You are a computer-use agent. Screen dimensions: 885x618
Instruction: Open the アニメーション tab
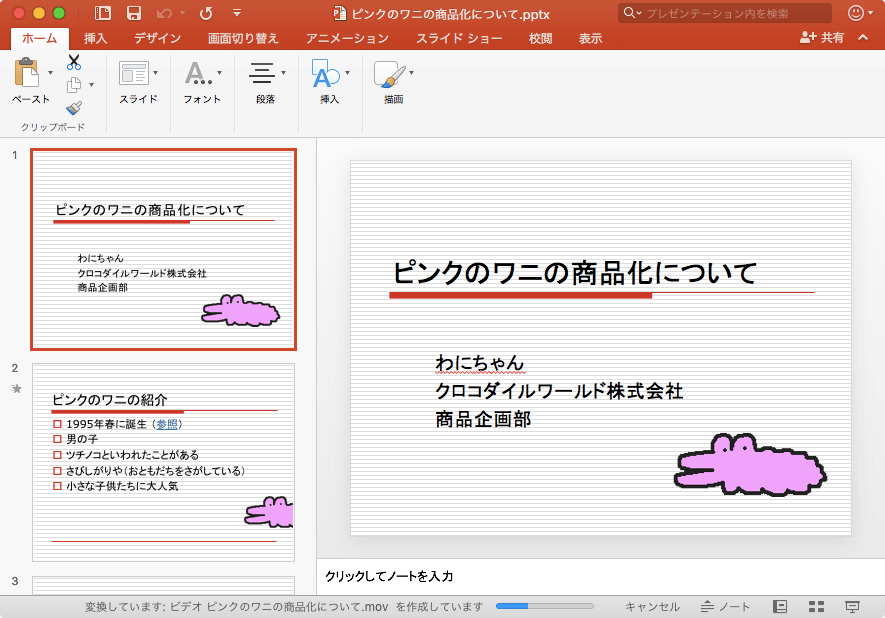click(347, 38)
